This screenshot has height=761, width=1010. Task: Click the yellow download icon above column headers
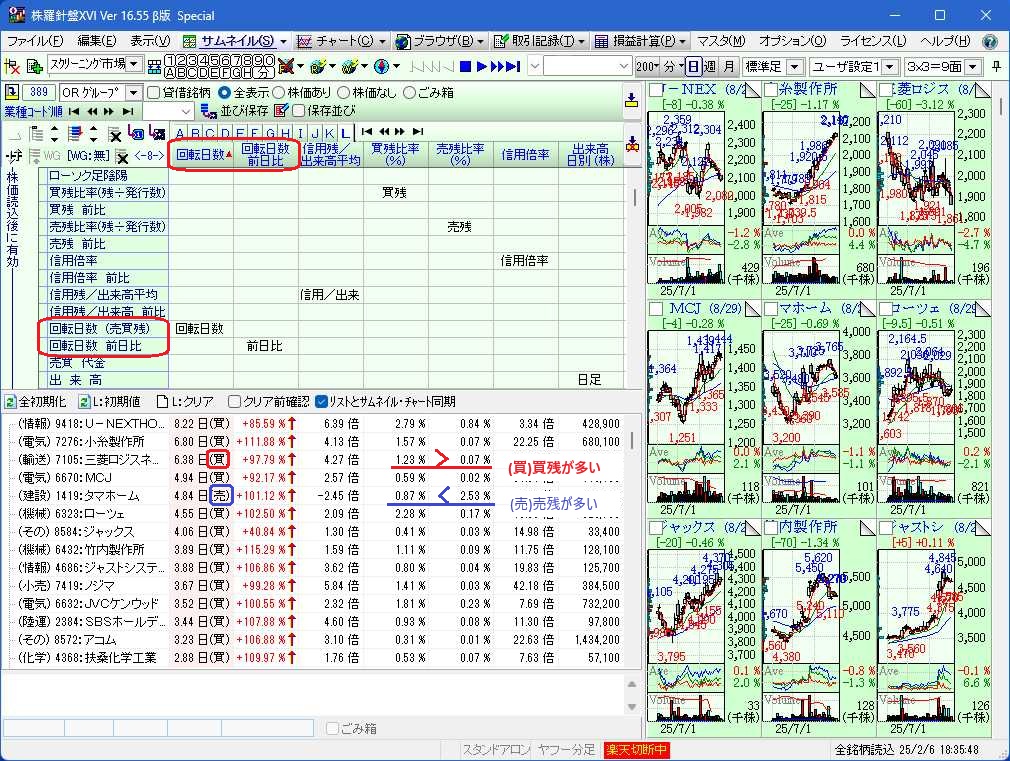tap(631, 99)
